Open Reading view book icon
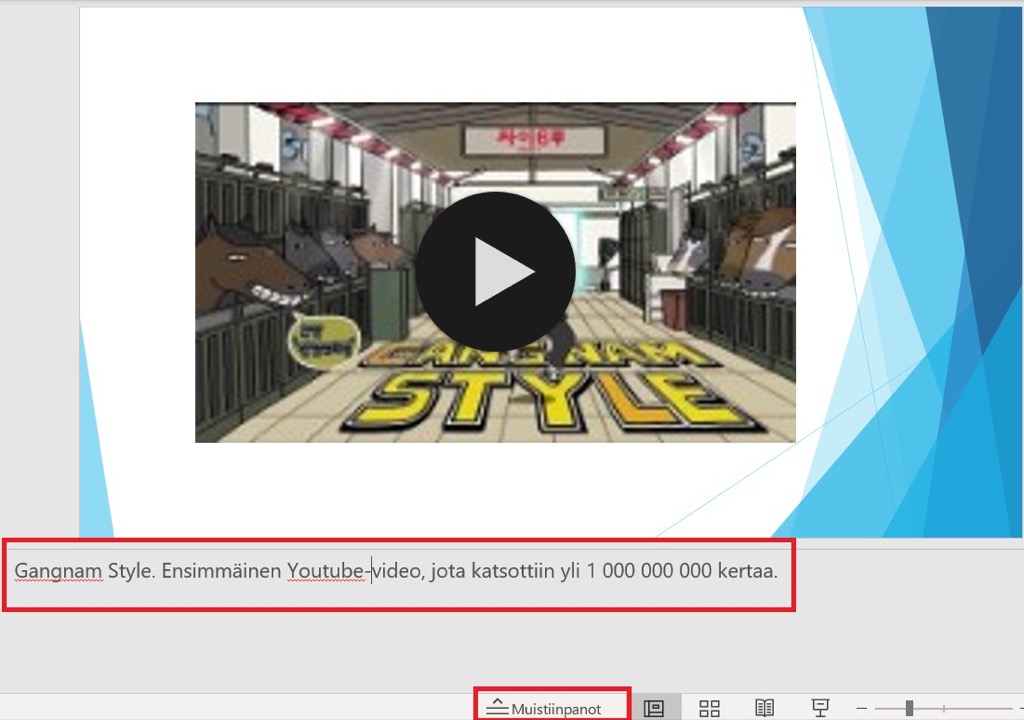The image size is (1024, 720). point(765,708)
